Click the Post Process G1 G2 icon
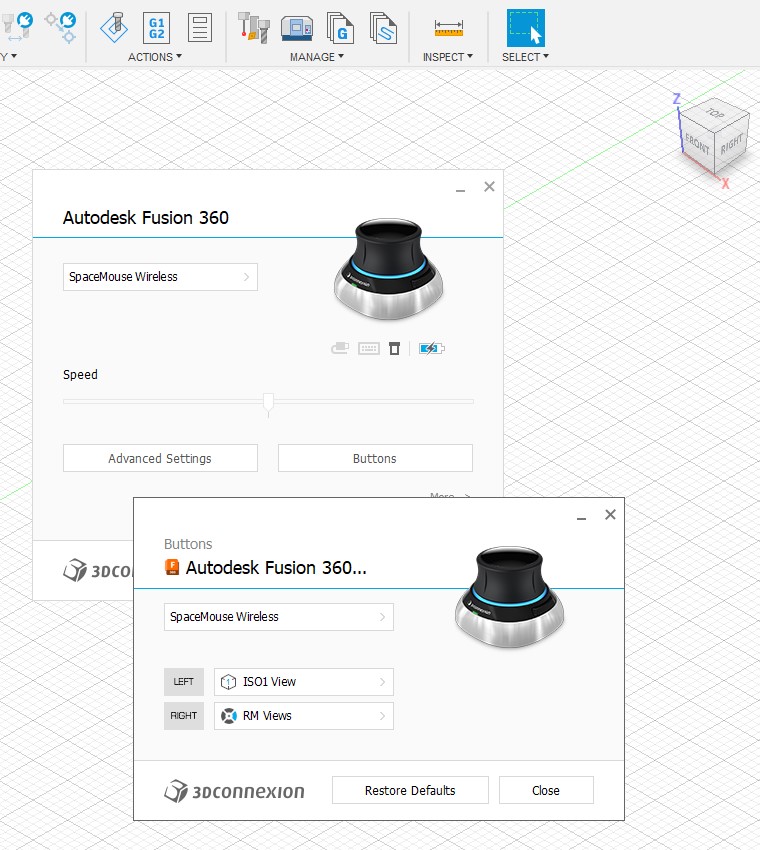The image size is (760, 850). tap(156, 28)
